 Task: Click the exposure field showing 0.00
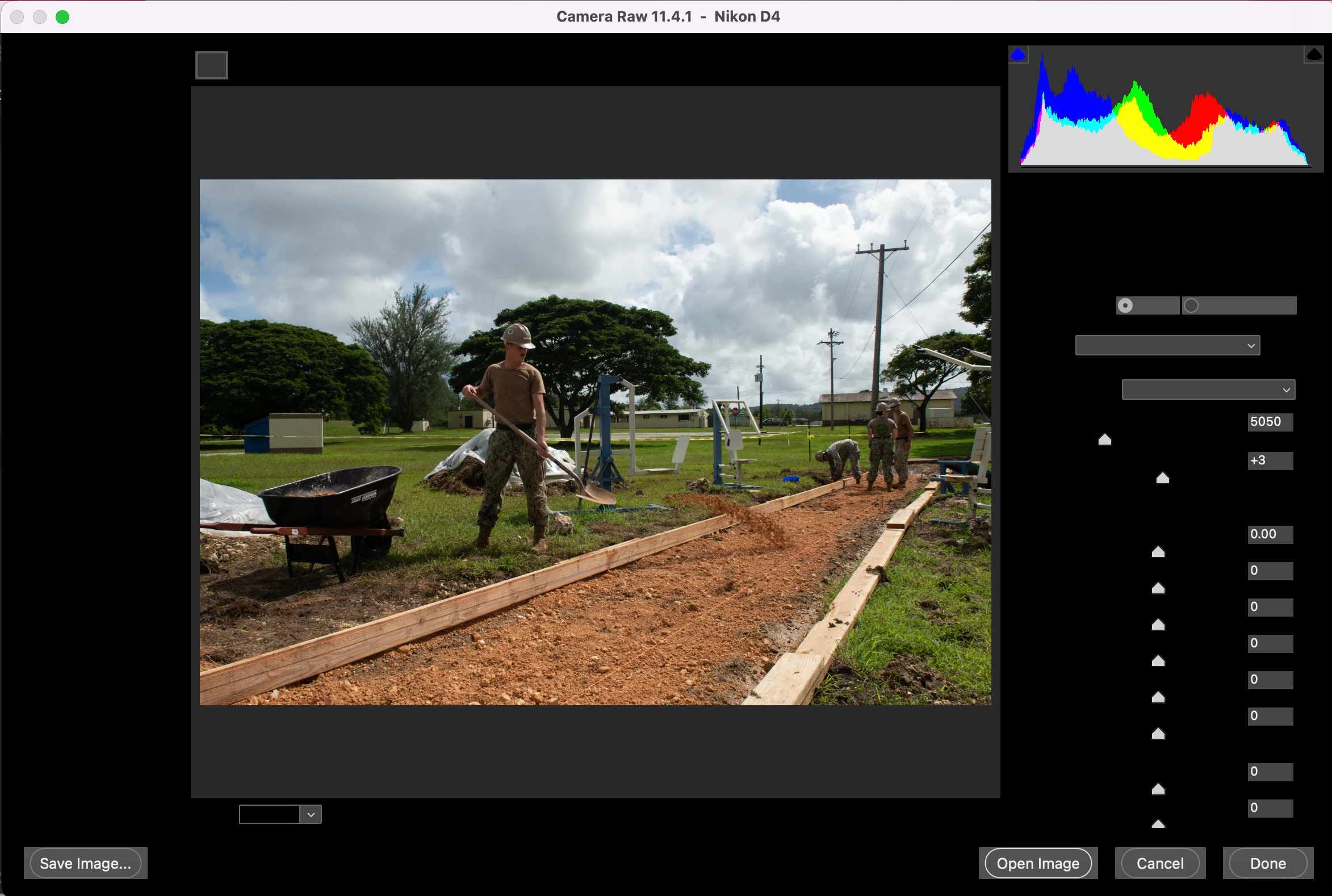(x=1270, y=534)
